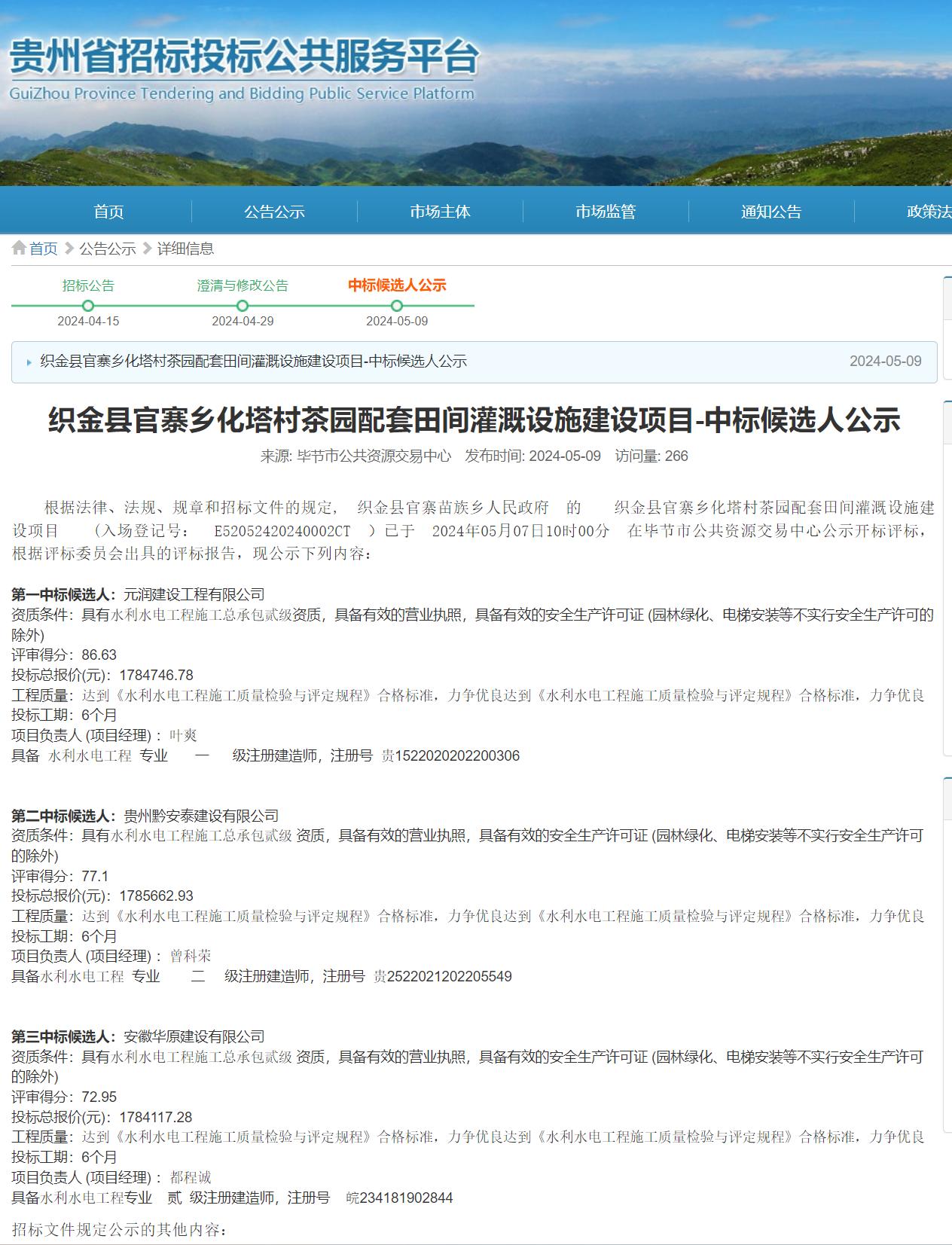The height and width of the screenshot is (1245, 952).
Task: Click the 详细信息 breadcrumb text
Action: (185, 249)
